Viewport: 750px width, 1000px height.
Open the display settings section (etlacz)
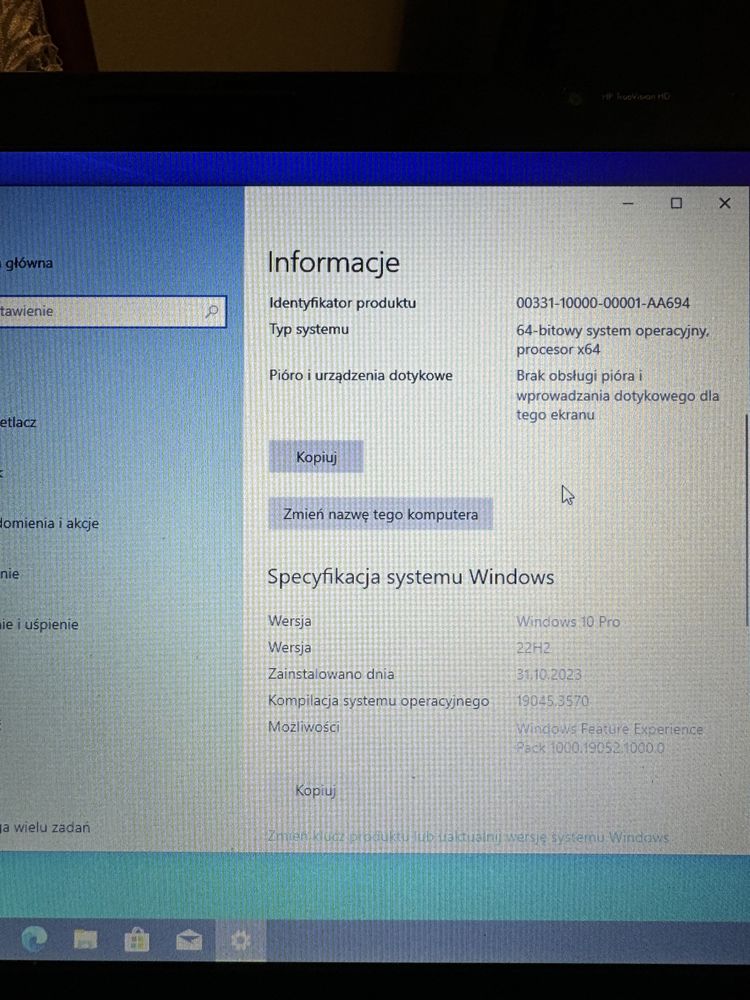coord(18,422)
